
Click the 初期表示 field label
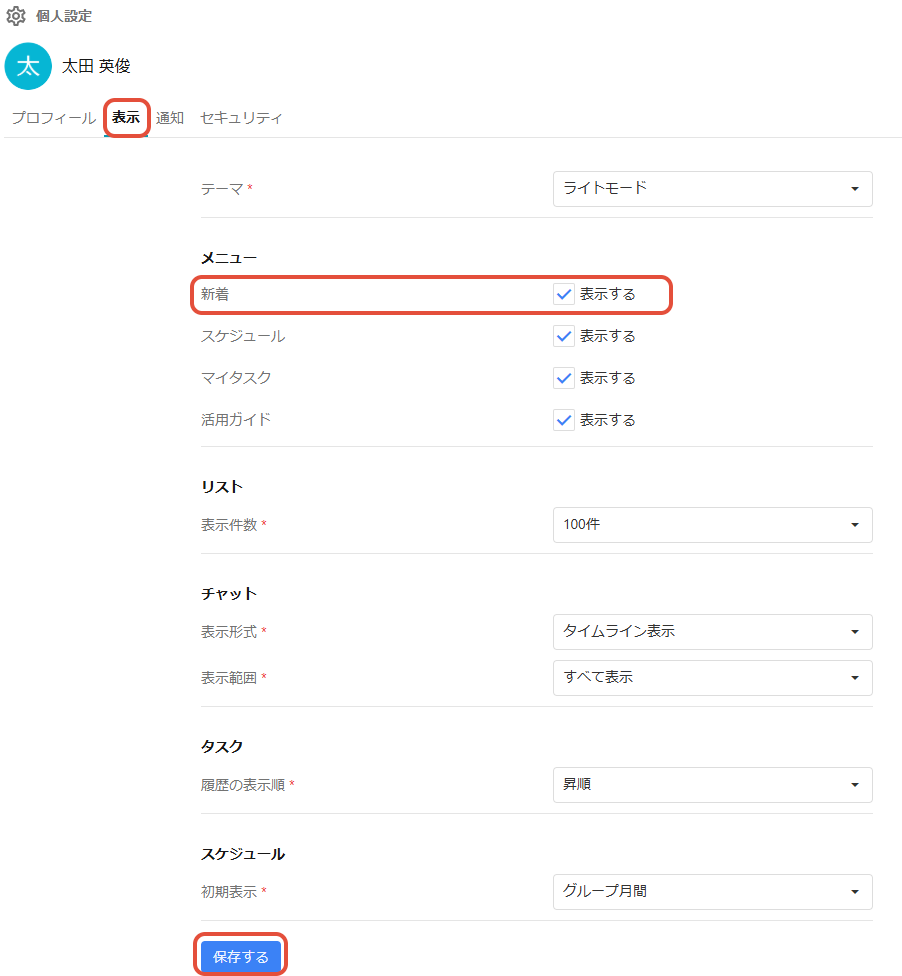[229, 892]
